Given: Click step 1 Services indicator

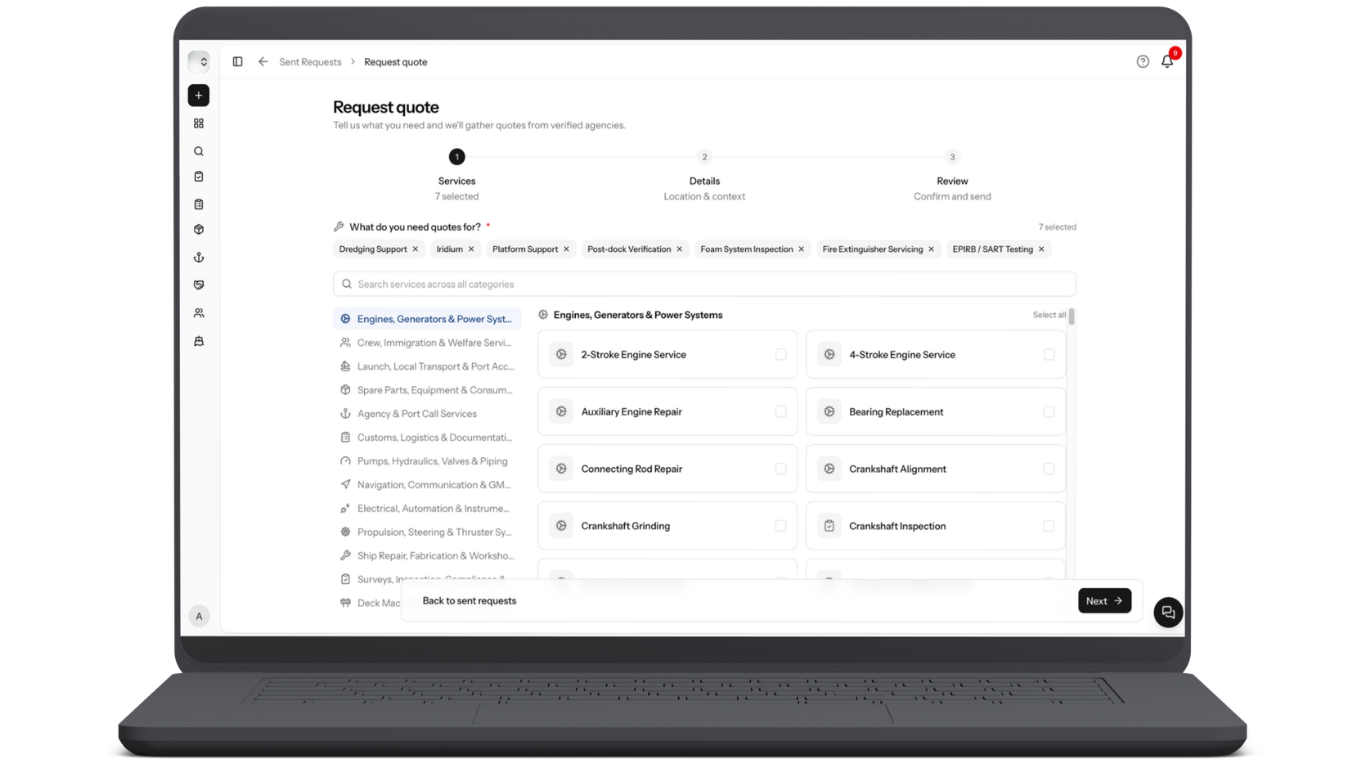Looking at the screenshot, I should click(457, 157).
